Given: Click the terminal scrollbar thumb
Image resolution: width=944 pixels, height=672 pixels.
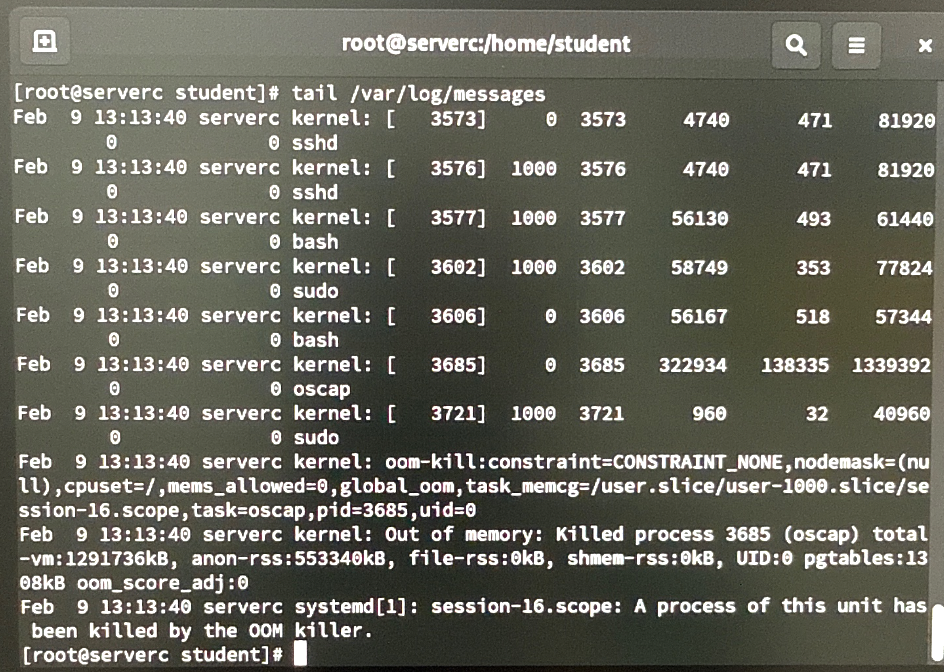Looking at the screenshot, I should [937, 631].
